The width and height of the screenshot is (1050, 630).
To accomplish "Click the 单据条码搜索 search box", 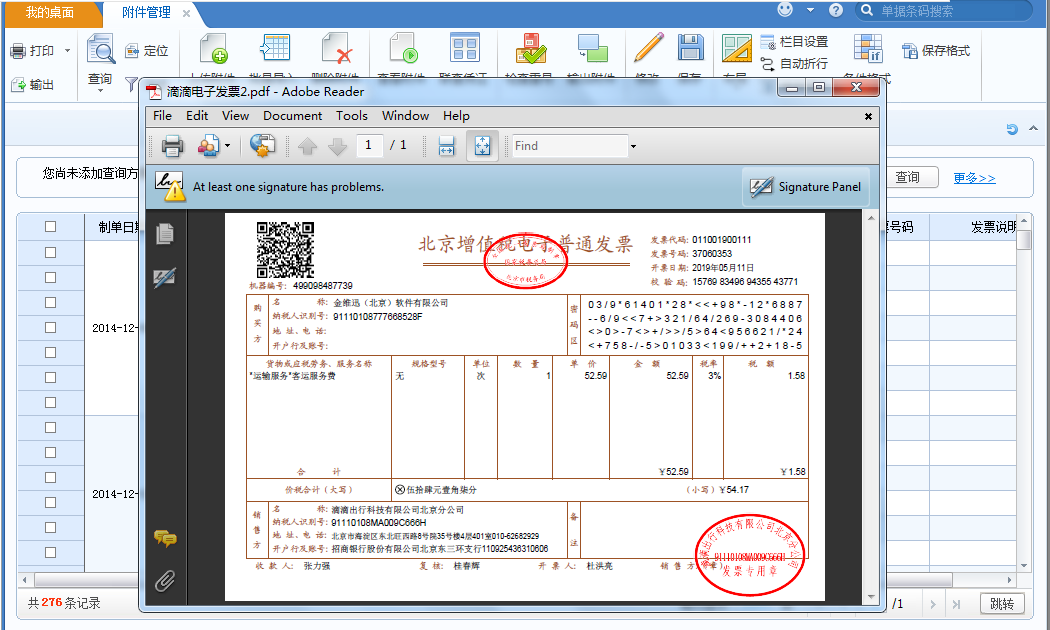I will point(944,11).
